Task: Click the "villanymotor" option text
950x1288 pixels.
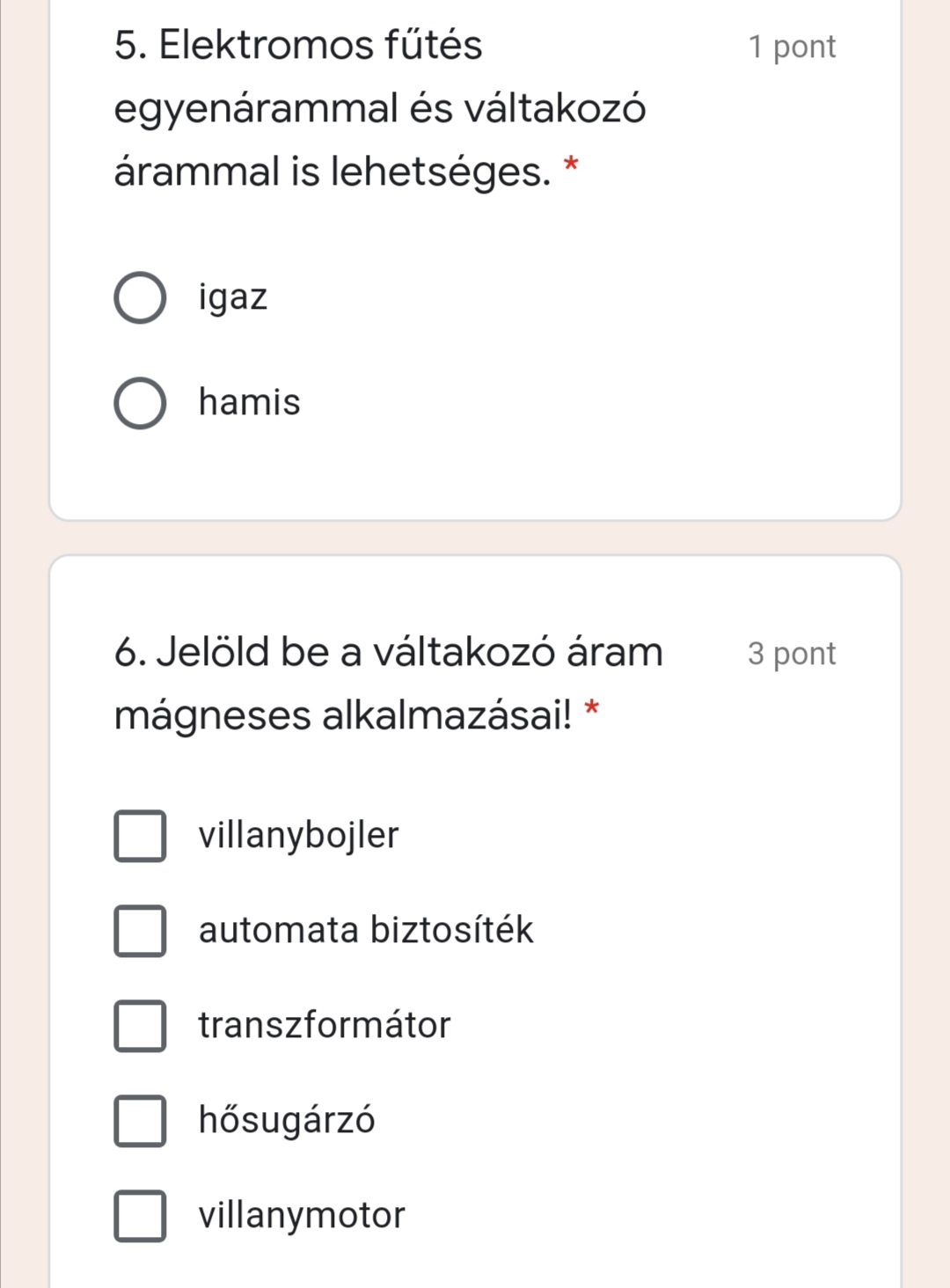Action: tap(302, 1215)
